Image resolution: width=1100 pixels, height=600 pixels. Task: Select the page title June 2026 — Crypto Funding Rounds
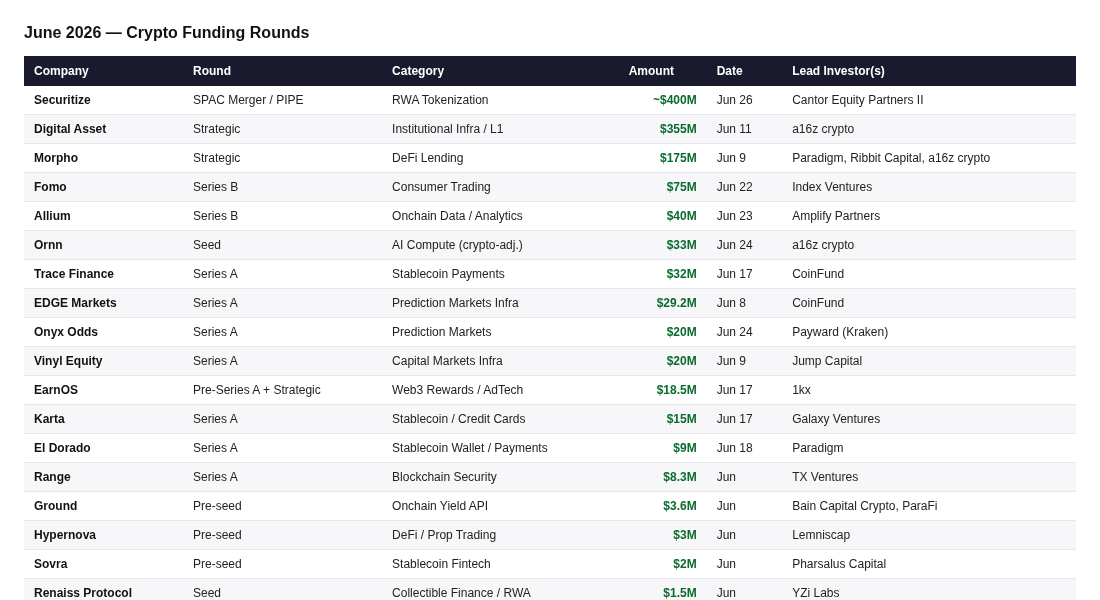coord(166,32)
